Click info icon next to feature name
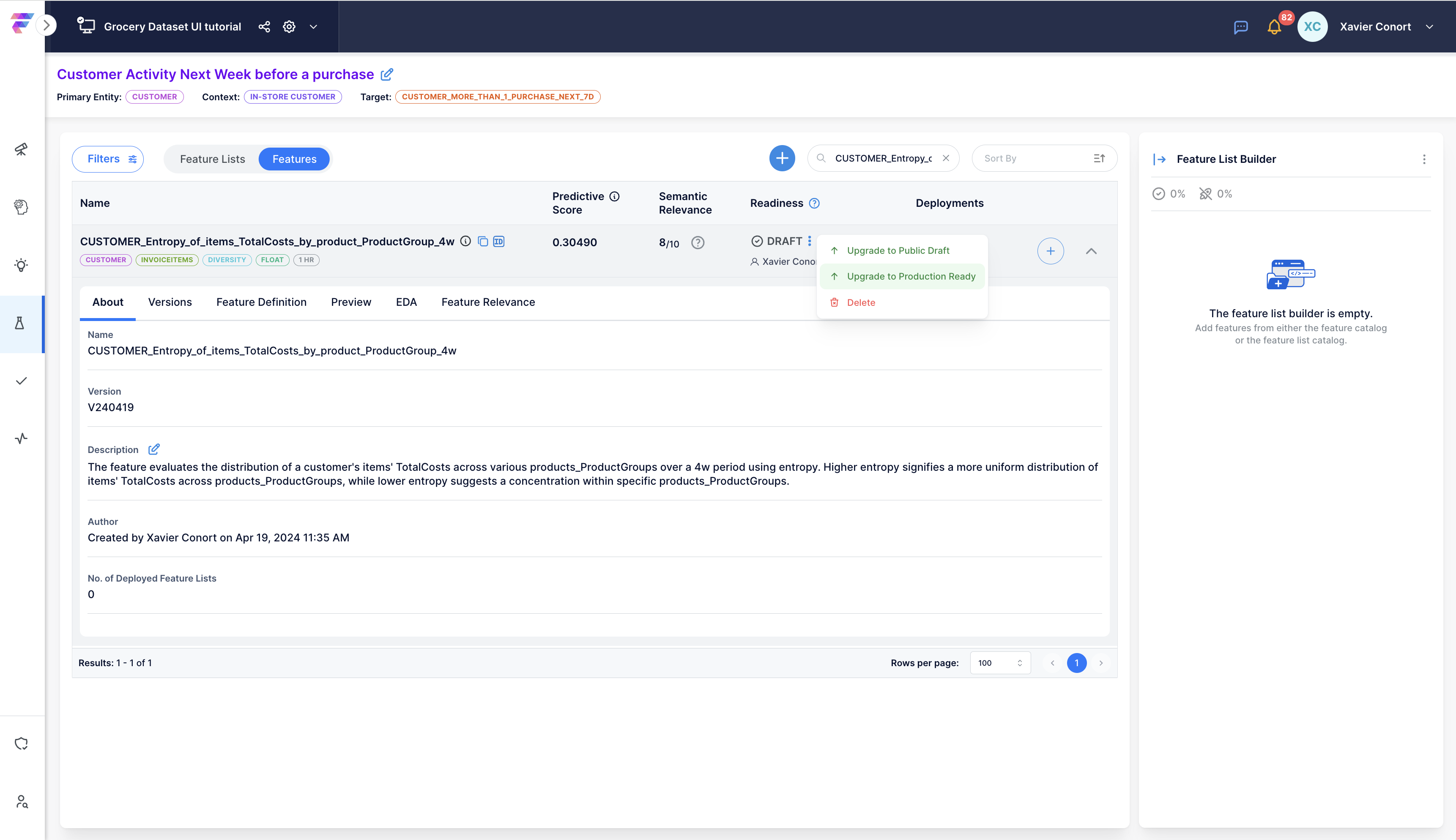The image size is (1456, 840). click(x=466, y=241)
